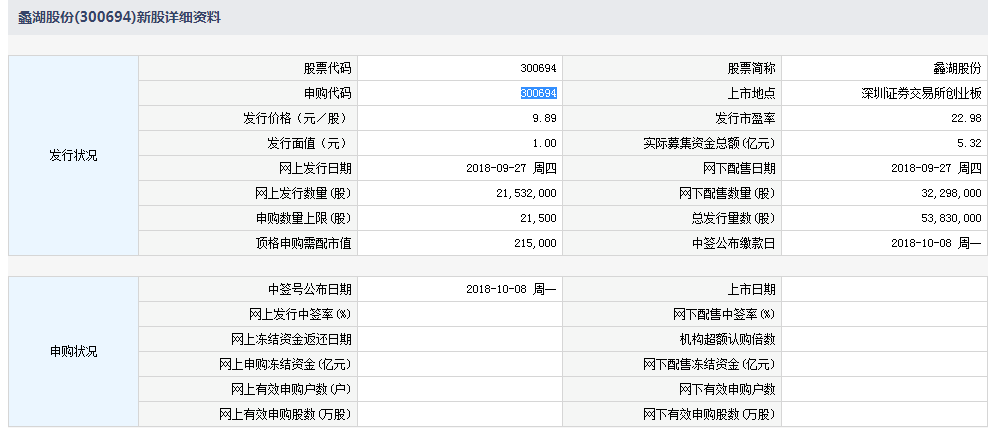Click 深圳证券交易所创业板 listing location value

(921, 93)
